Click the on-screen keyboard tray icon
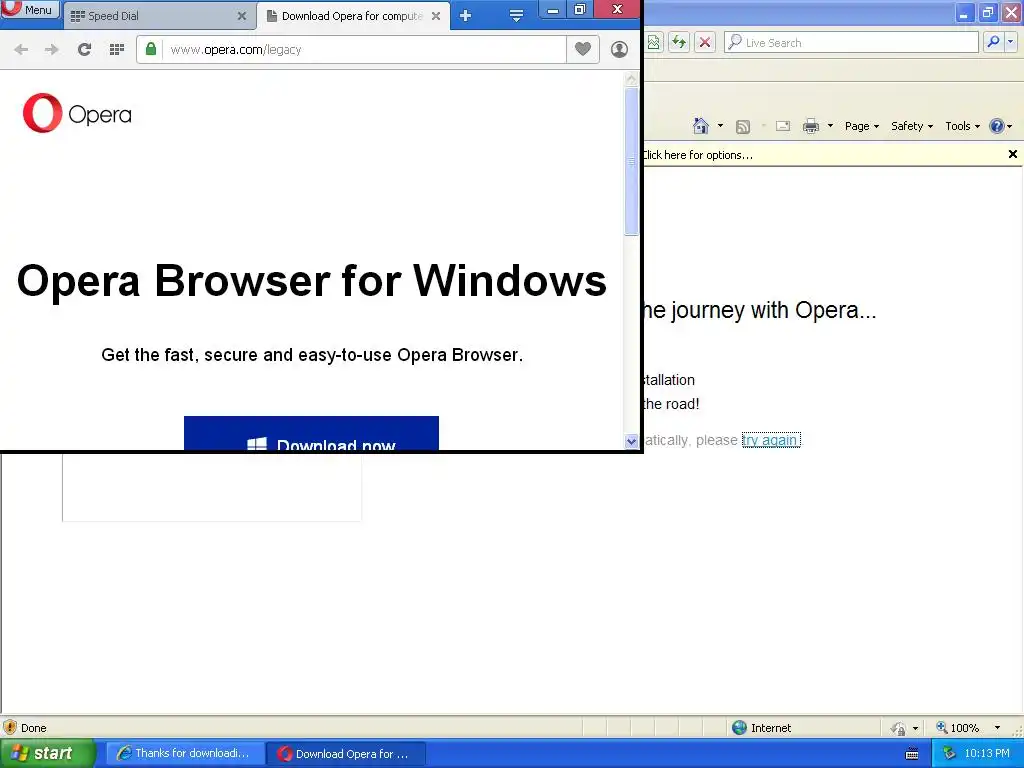Image resolution: width=1024 pixels, height=768 pixels. 912,754
